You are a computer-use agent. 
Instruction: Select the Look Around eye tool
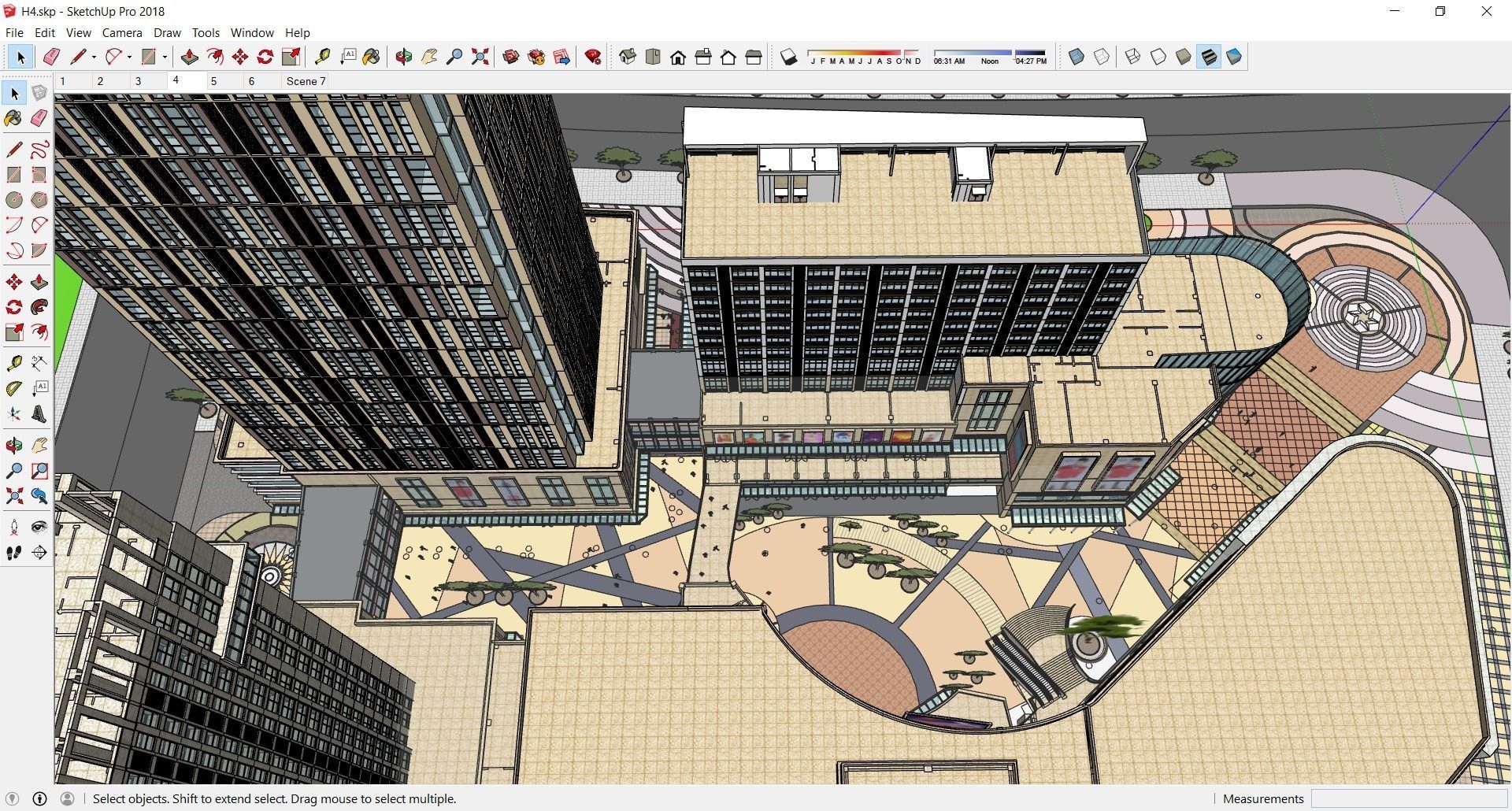click(39, 528)
